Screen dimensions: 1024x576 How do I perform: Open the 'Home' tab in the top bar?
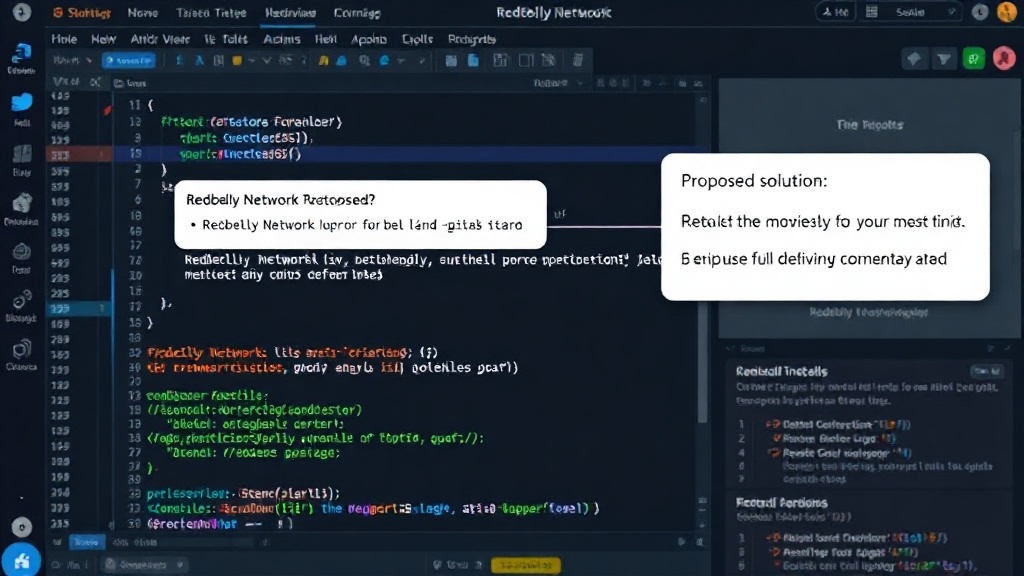click(x=142, y=12)
